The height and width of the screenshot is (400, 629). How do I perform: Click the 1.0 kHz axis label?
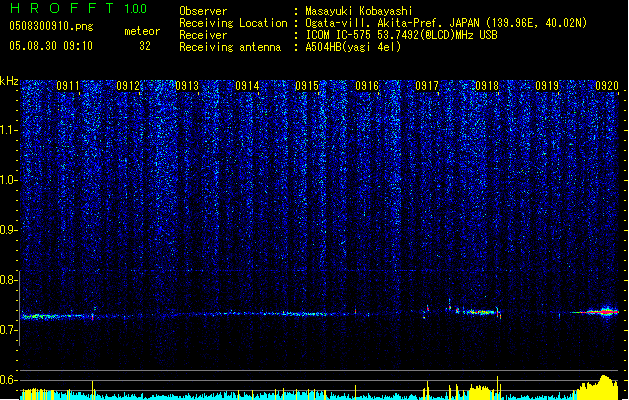[9, 180]
